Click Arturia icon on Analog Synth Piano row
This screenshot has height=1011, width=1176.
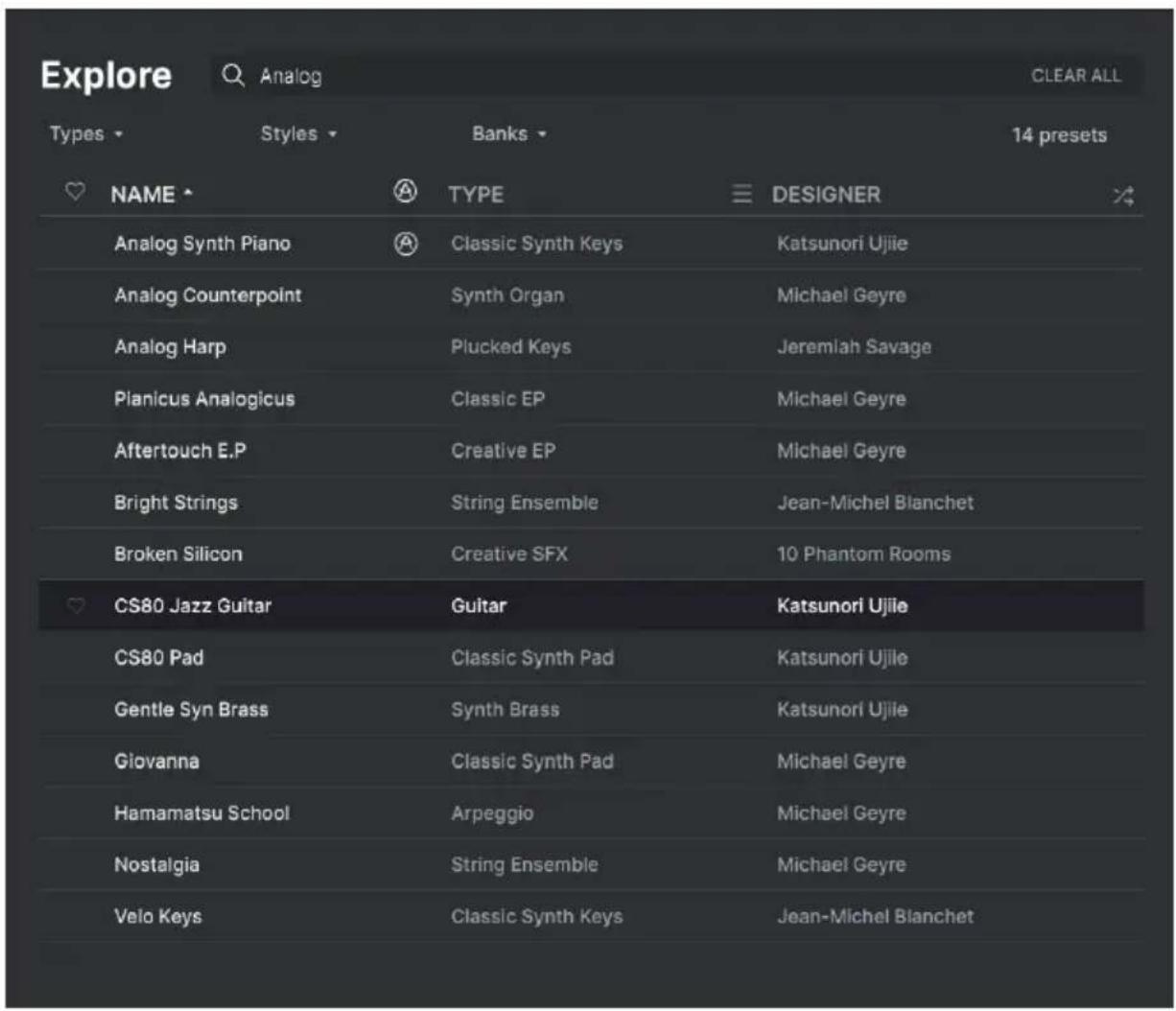[406, 244]
